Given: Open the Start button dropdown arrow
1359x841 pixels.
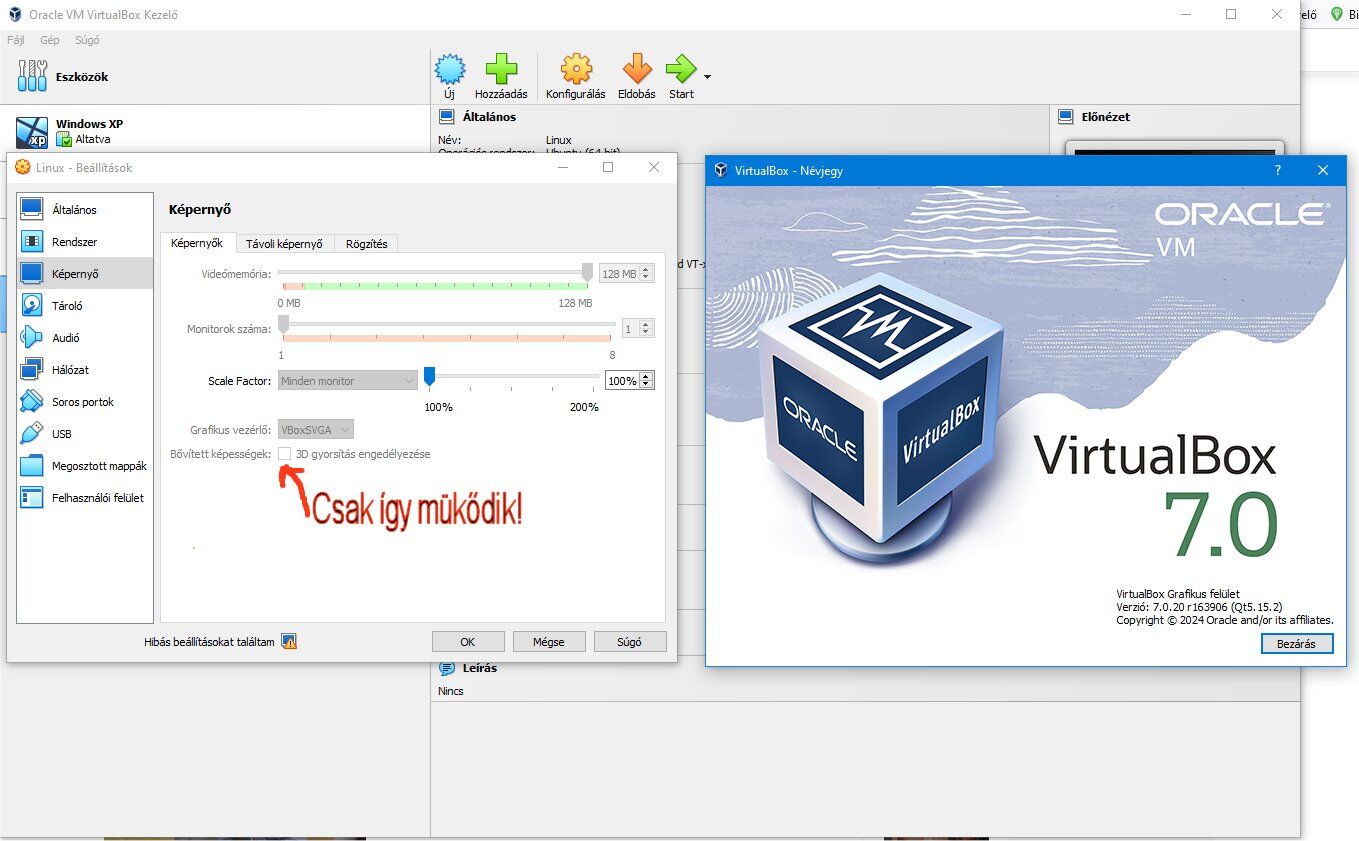Looking at the screenshot, I should 707,77.
